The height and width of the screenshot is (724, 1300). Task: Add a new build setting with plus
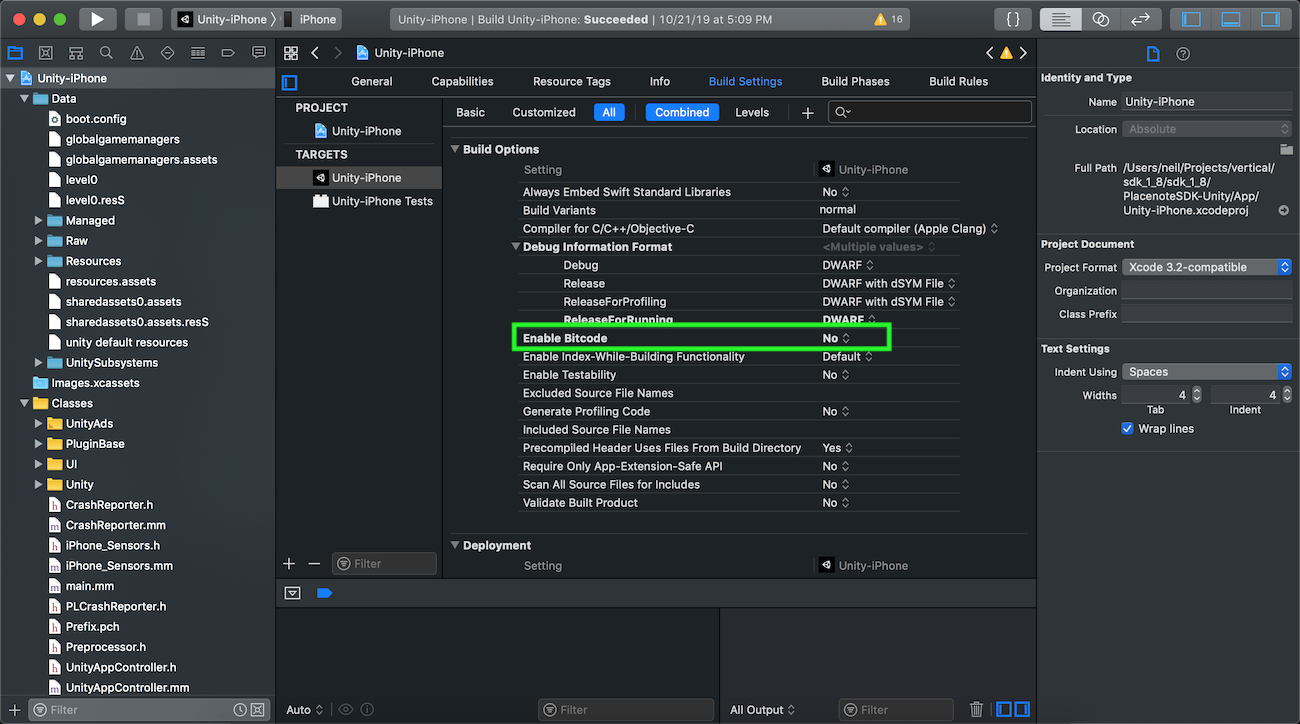808,113
